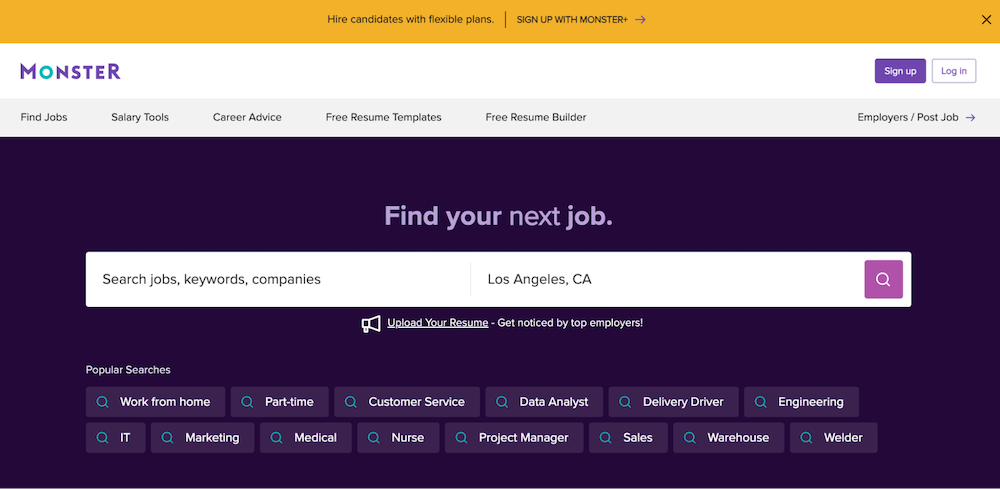Choose the Project Manager search chip

(x=514, y=438)
